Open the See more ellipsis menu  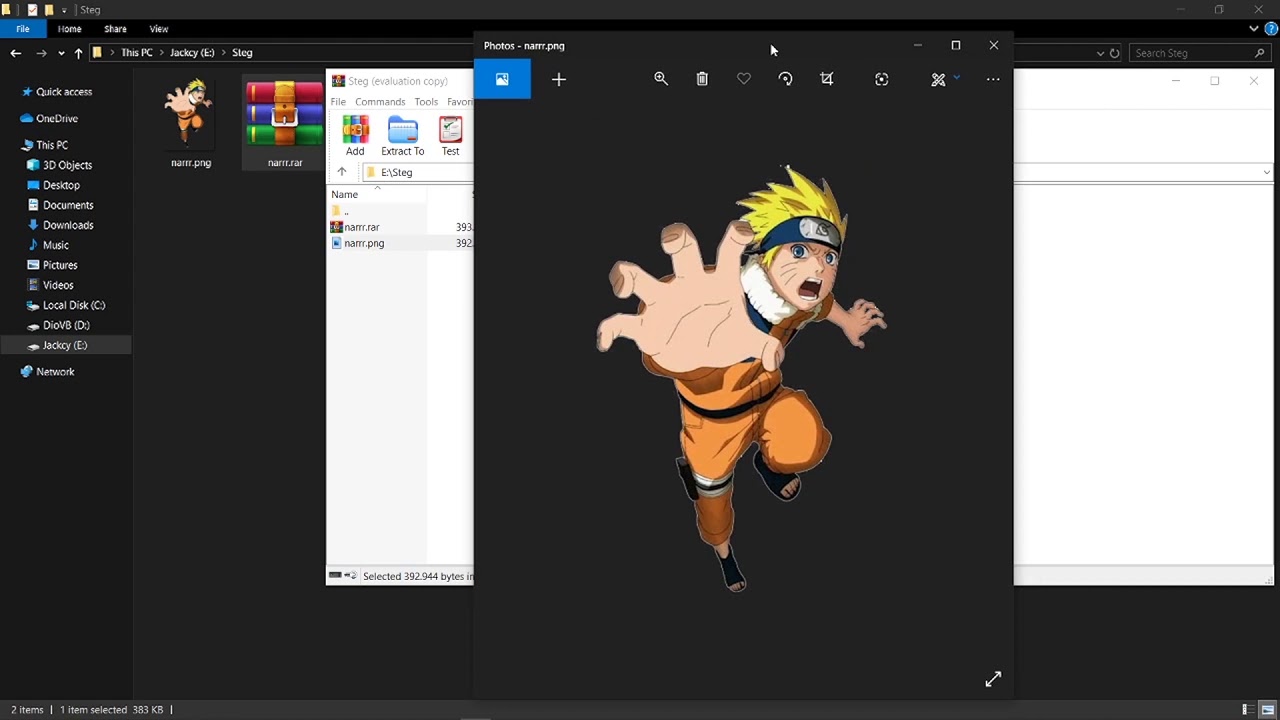993,79
